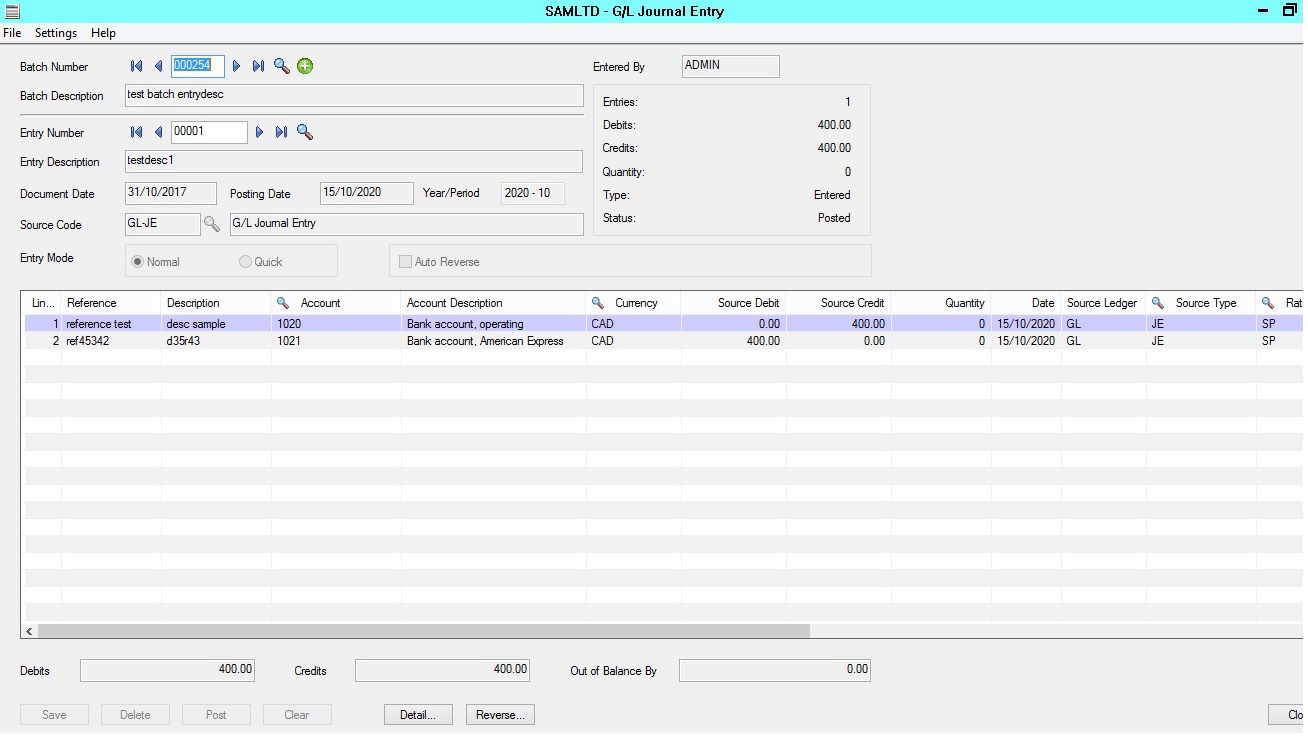The height and width of the screenshot is (739, 1308).
Task: Go to next batch number
Action: point(237,67)
